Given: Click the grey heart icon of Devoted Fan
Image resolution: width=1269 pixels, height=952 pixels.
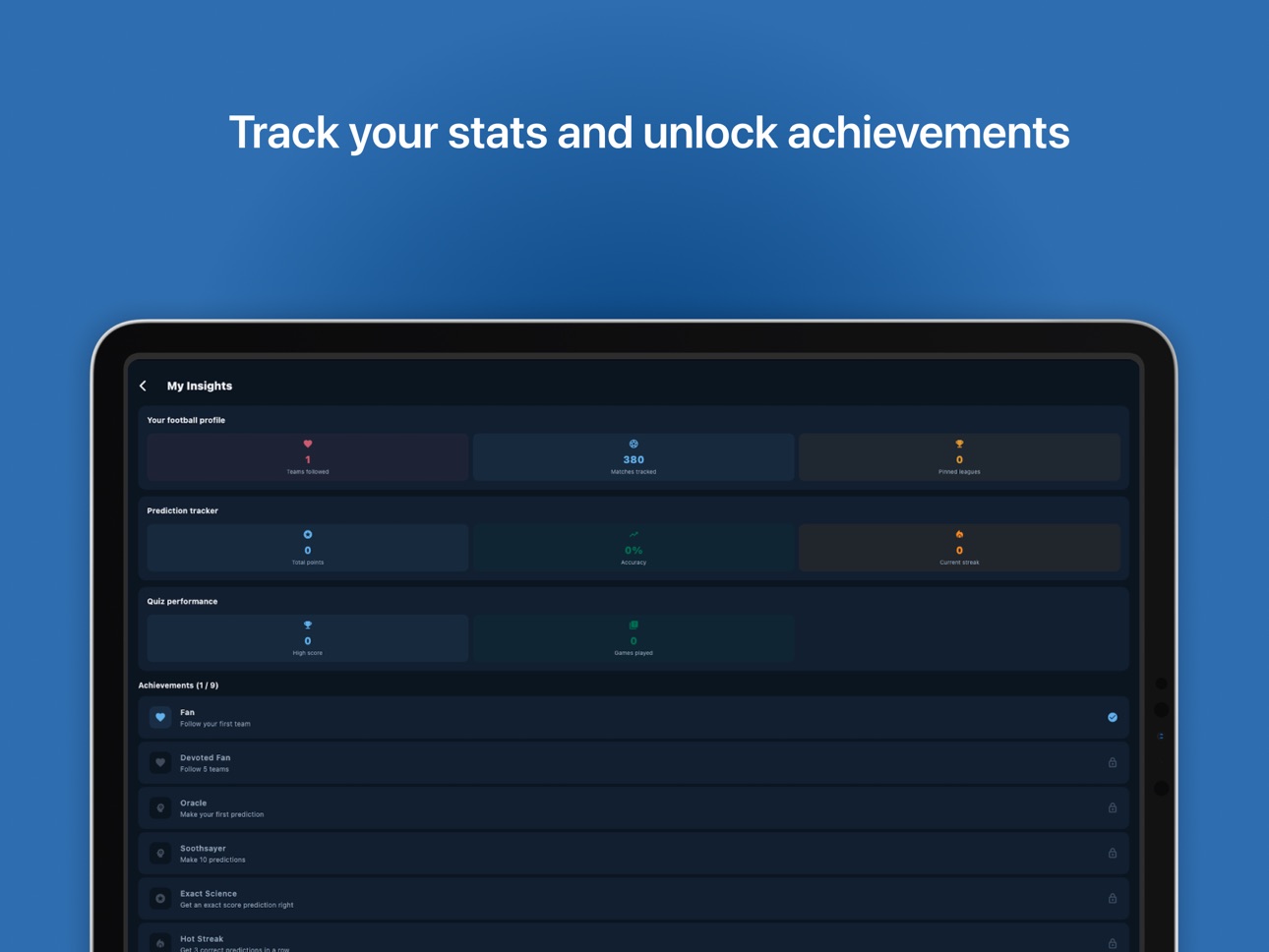Looking at the screenshot, I should coord(160,762).
